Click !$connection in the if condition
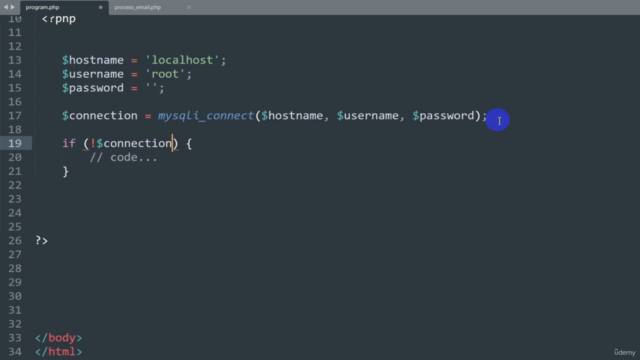The image size is (640, 360). (131, 144)
